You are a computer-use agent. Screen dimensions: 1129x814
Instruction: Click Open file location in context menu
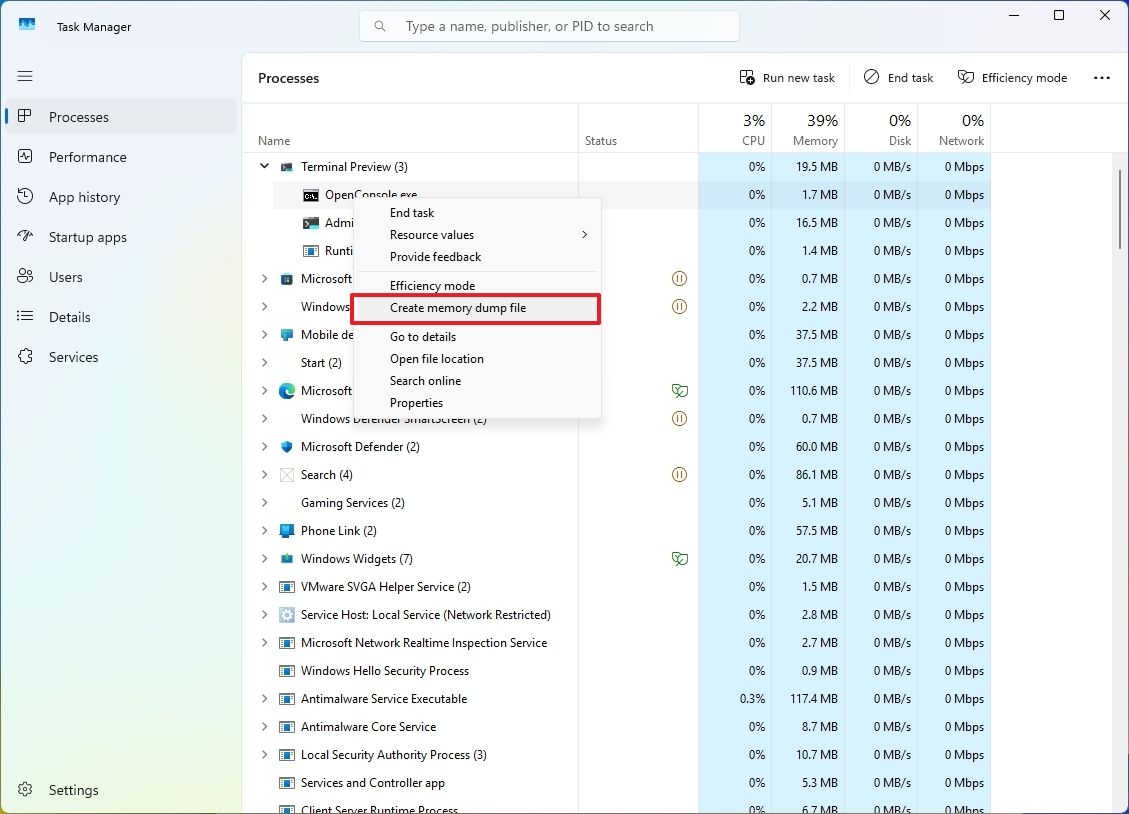point(436,358)
